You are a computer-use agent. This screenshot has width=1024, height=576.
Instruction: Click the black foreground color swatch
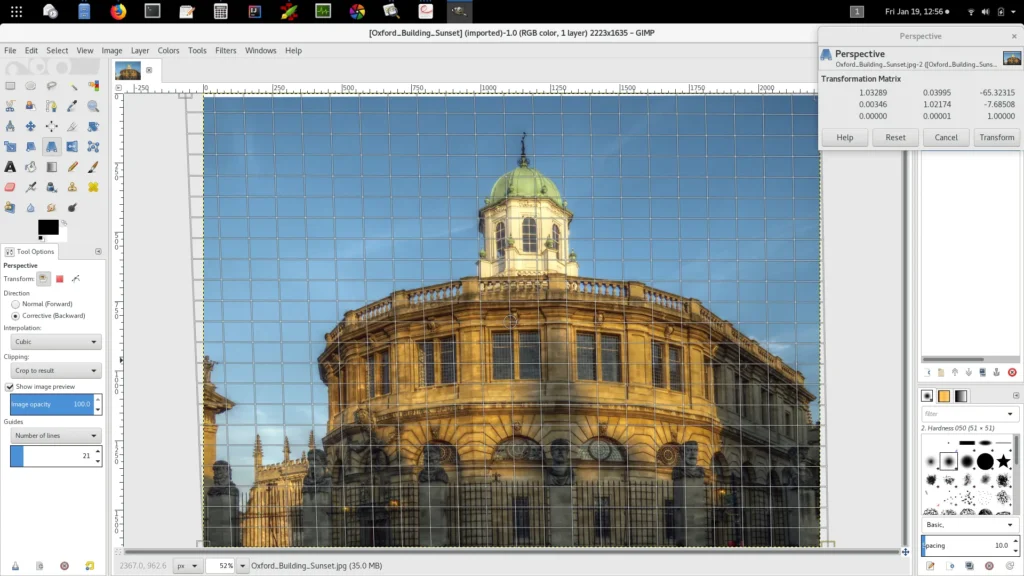[48, 227]
